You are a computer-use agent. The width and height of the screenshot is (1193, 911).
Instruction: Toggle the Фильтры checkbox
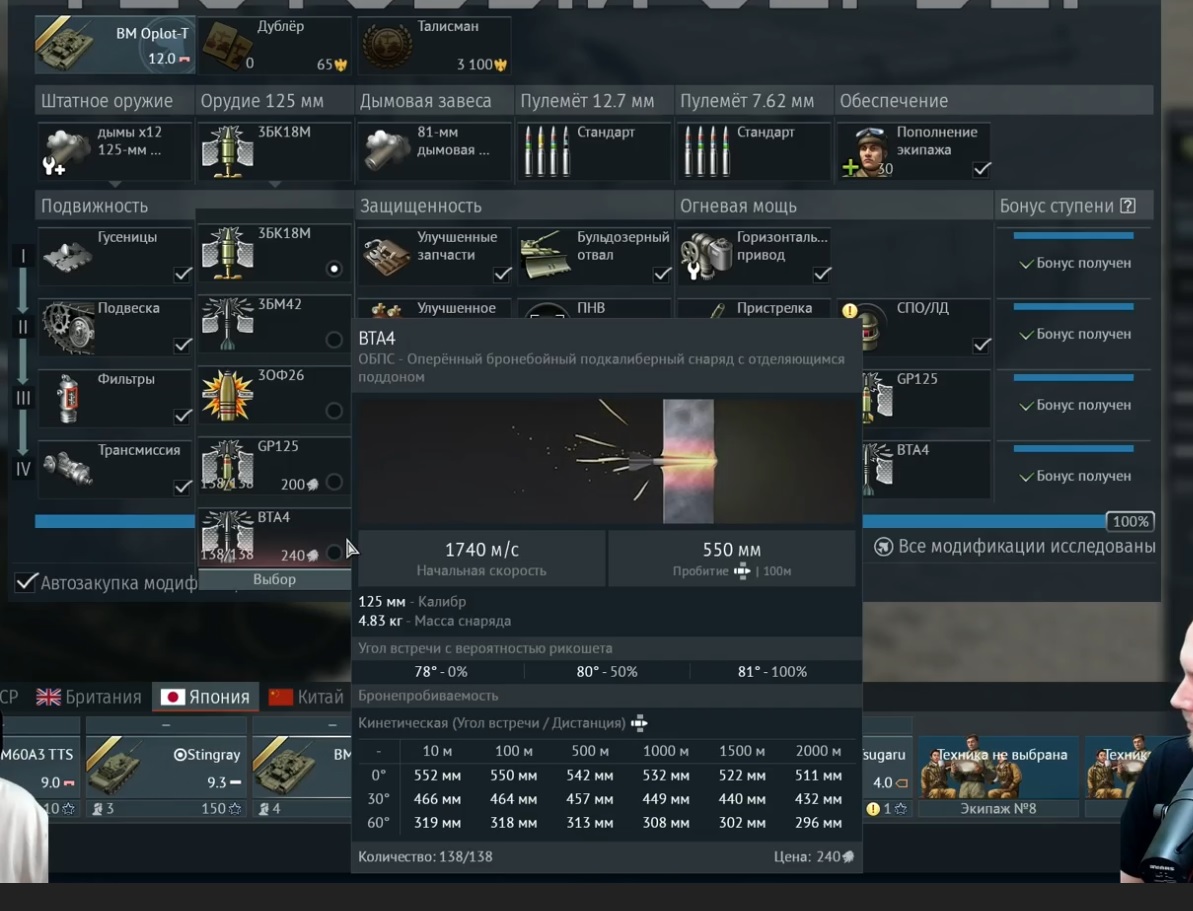coord(183,416)
